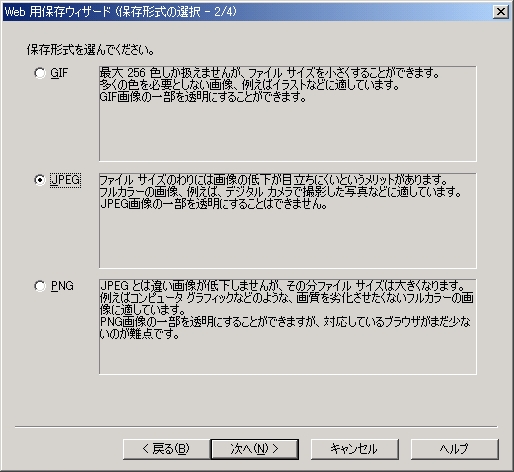Go back with the 戻る(B) button
The image size is (514, 472).
(x=166, y=449)
